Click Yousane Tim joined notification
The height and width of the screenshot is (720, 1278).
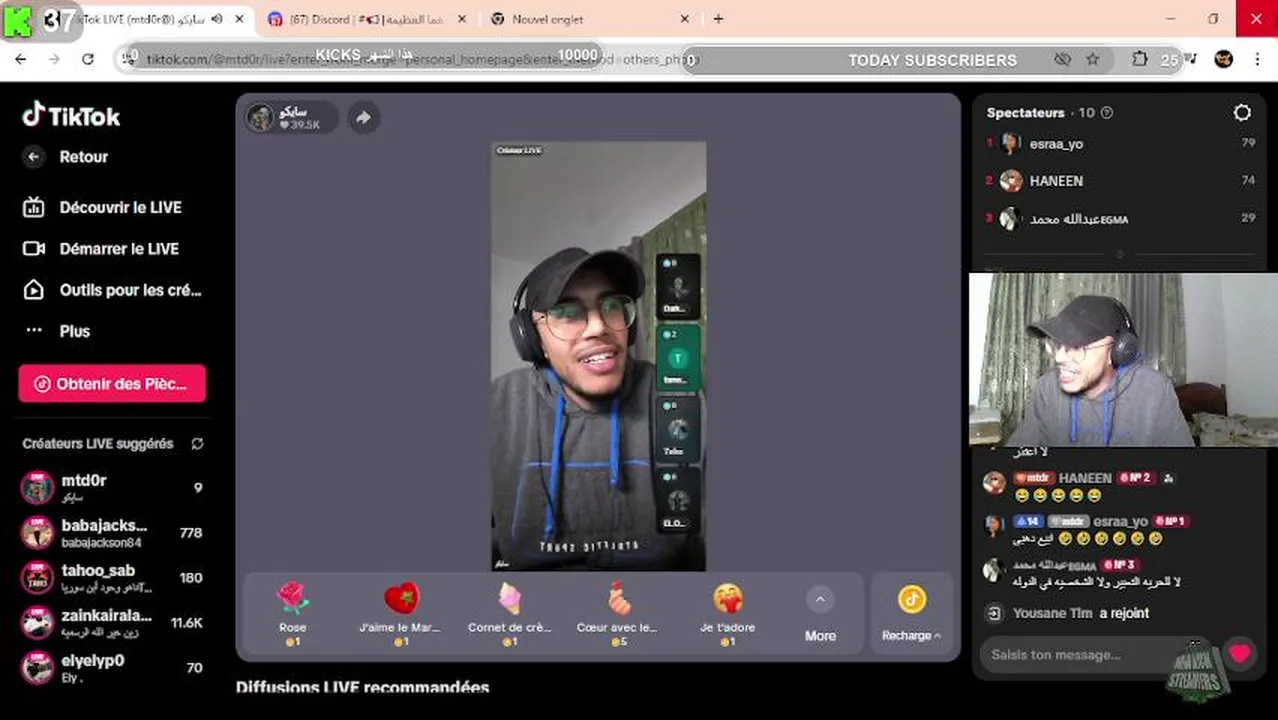1080,613
